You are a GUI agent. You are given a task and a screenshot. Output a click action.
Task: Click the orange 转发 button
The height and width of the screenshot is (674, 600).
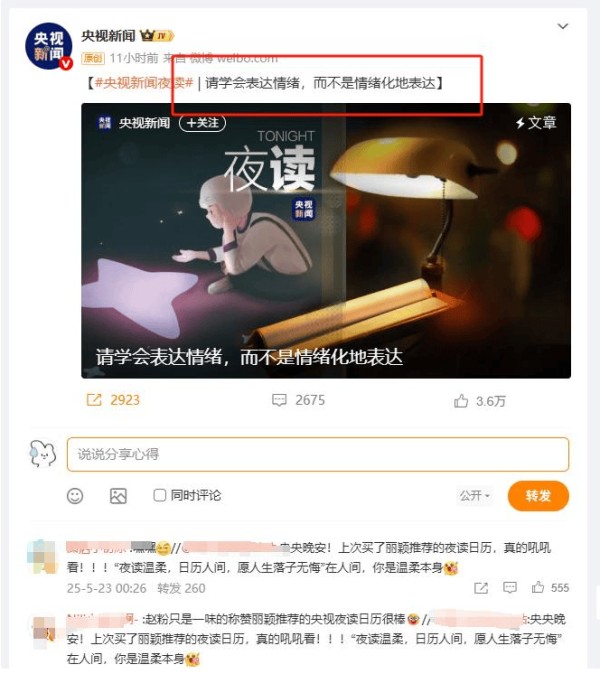[538, 496]
